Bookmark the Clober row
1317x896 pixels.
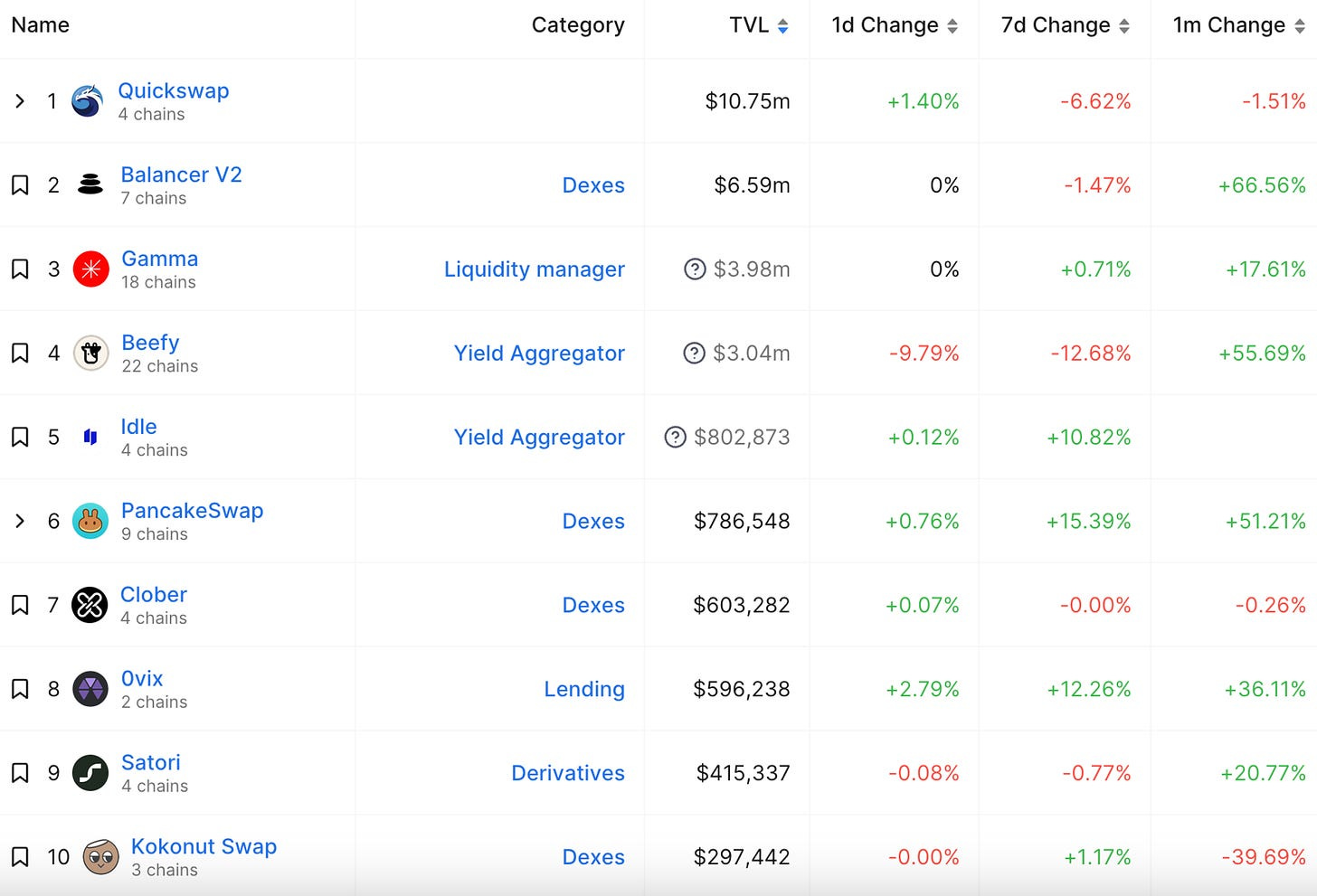point(20,606)
